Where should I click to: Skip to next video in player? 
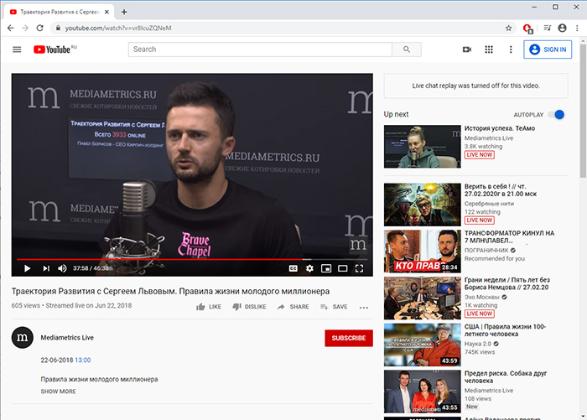click(46, 268)
